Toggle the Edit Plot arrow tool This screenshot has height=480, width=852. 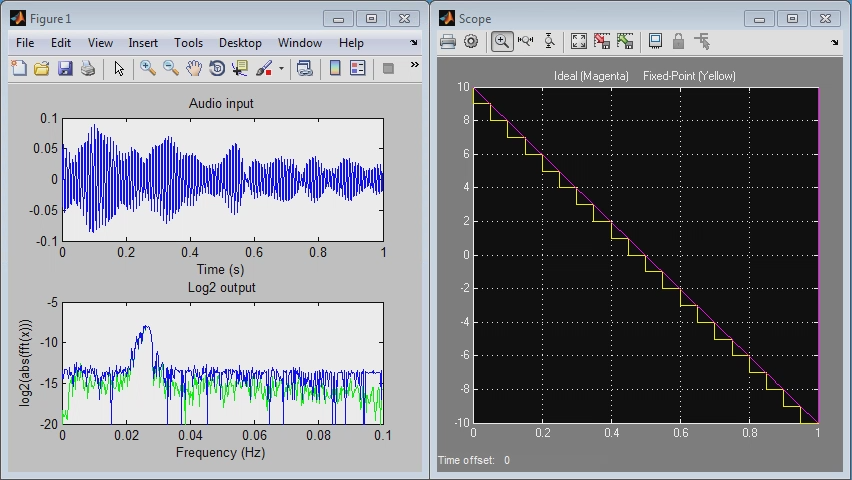[x=119, y=68]
